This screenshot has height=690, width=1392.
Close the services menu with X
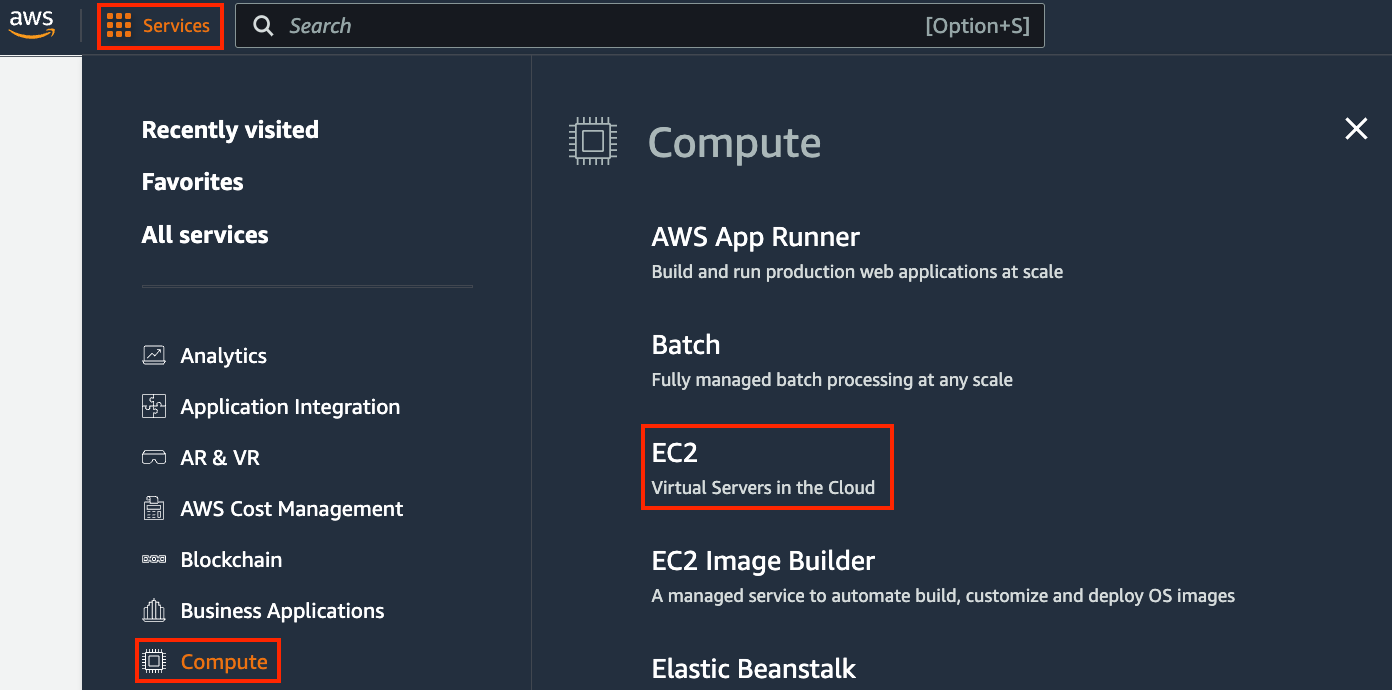pos(1355,128)
